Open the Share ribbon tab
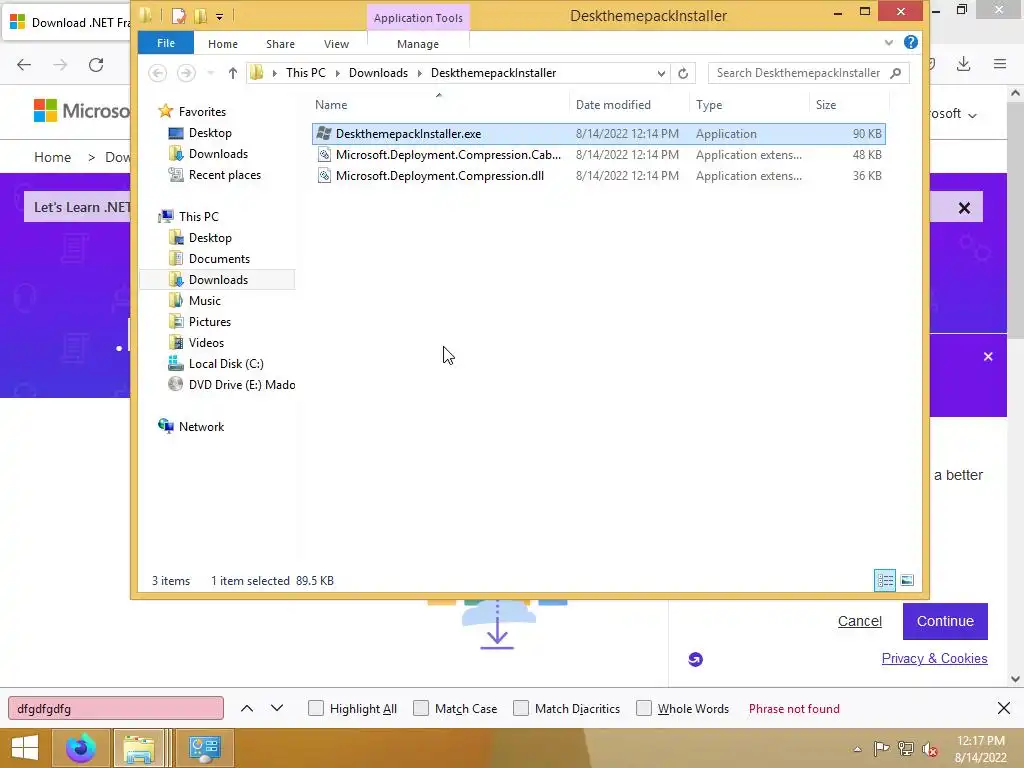The width and height of the screenshot is (1024, 768). pos(280,44)
